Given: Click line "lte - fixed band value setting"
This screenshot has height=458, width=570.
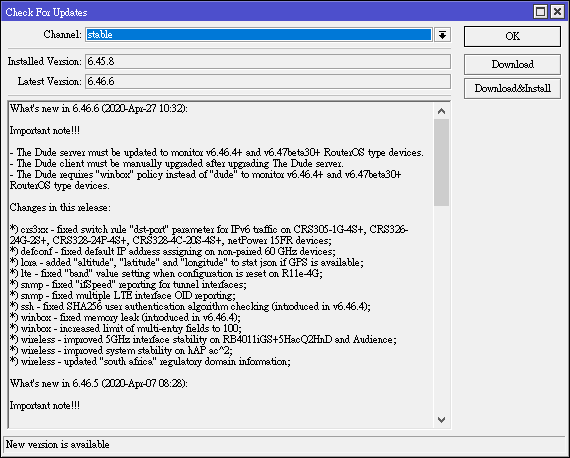Looking at the screenshot, I should (166, 273).
